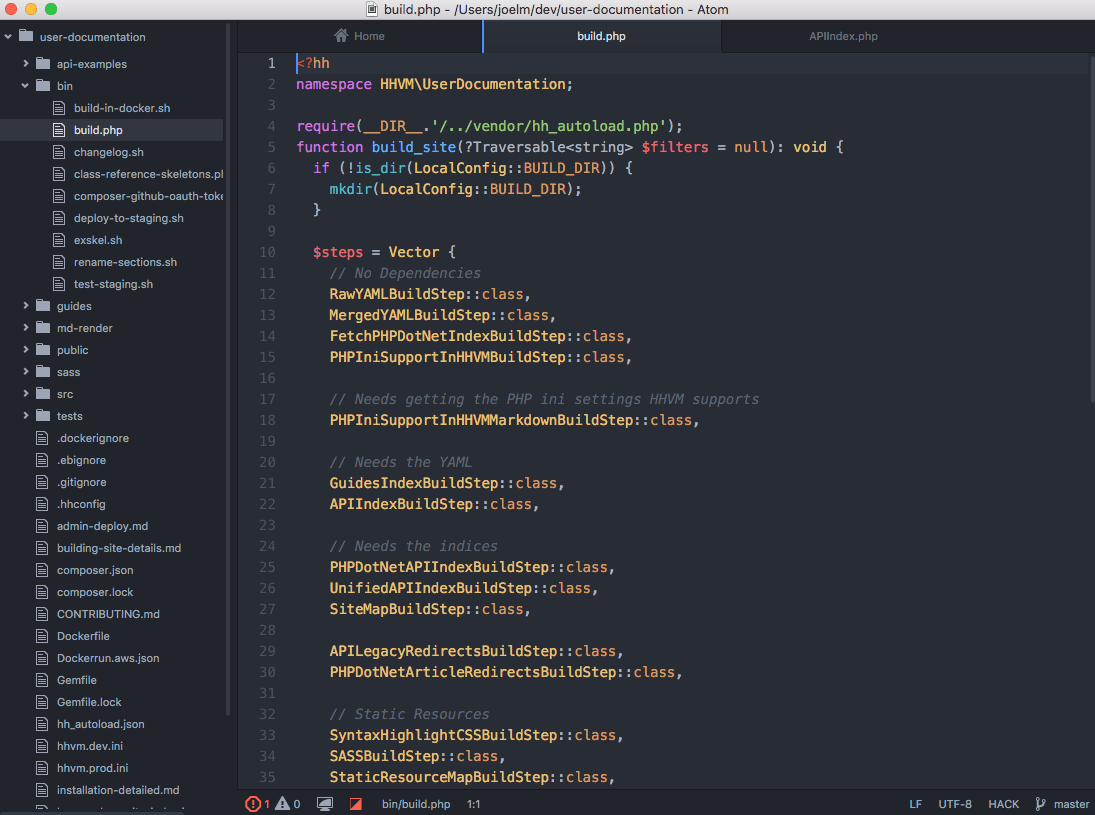Click the user-documentation root folder icon

coord(27,36)
